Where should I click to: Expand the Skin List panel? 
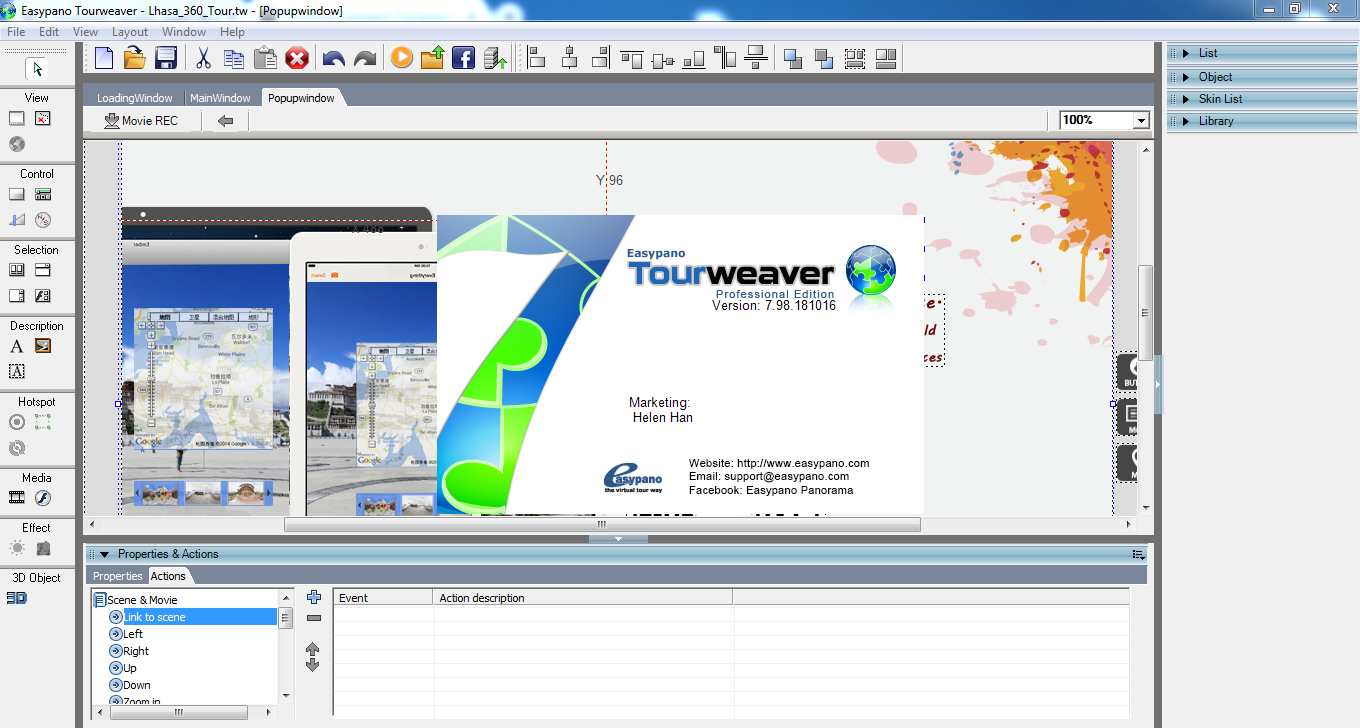[1184, 99]
